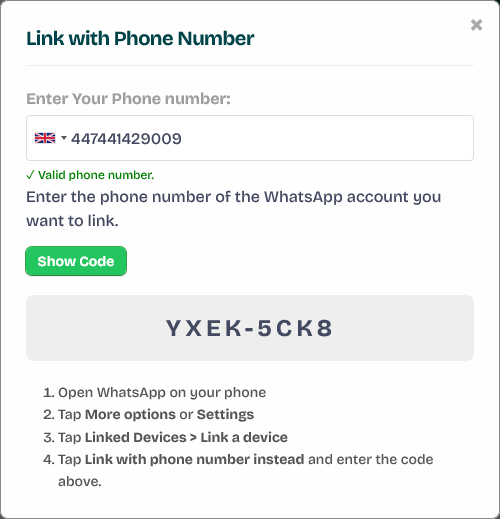This screenshot has width=500, height=519.
Task: Click the Show Code button
Action: tap(76, 261)
